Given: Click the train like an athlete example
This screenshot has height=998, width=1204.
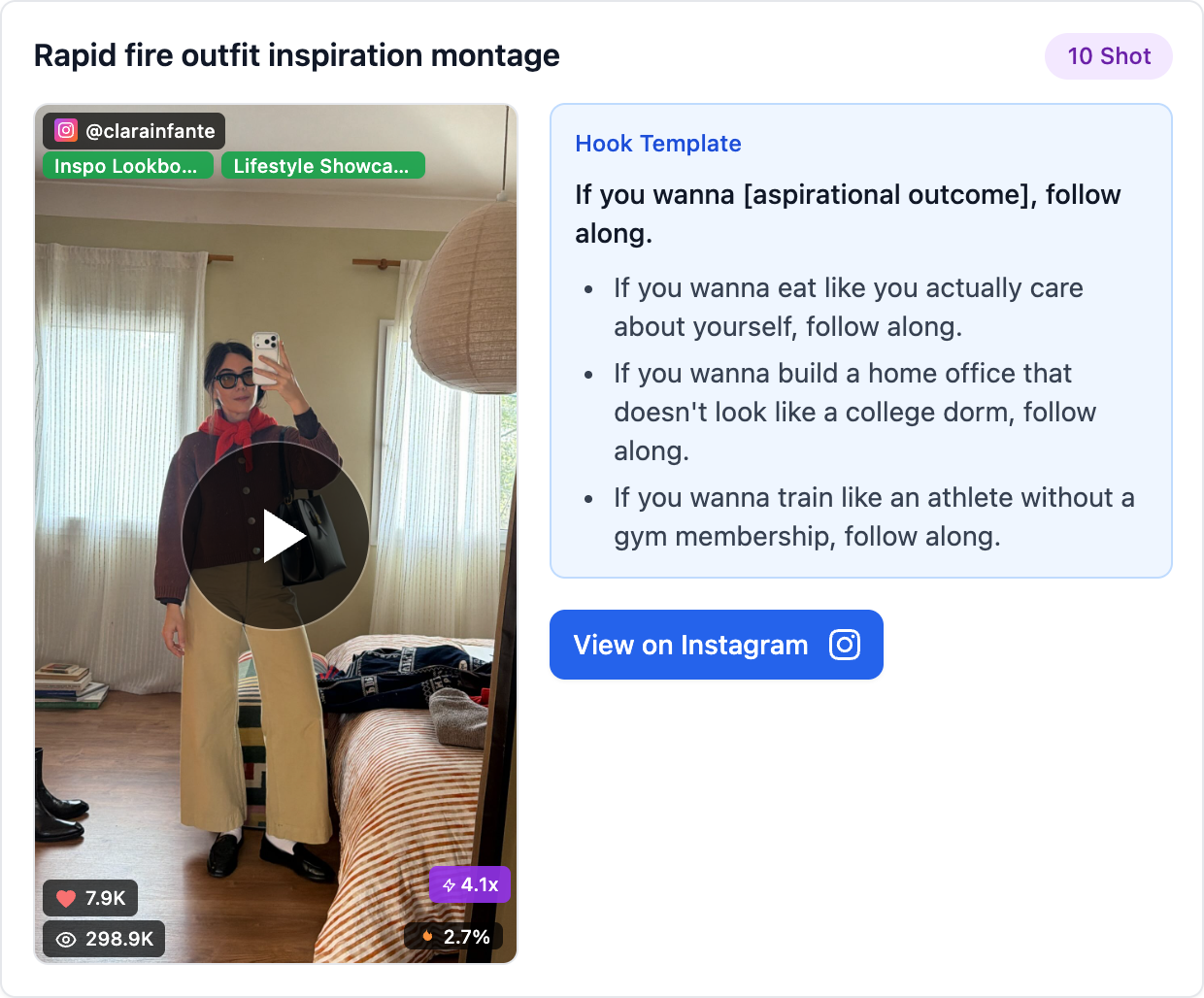Looking at the screenshot, I should pos(874,516).
